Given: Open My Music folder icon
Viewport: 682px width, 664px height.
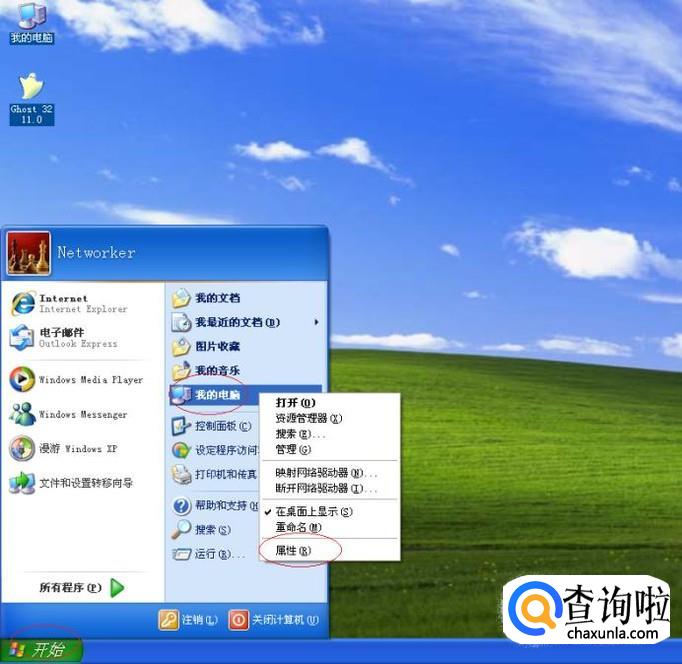Looking at the screenshot, I should (x=181, y=371).
